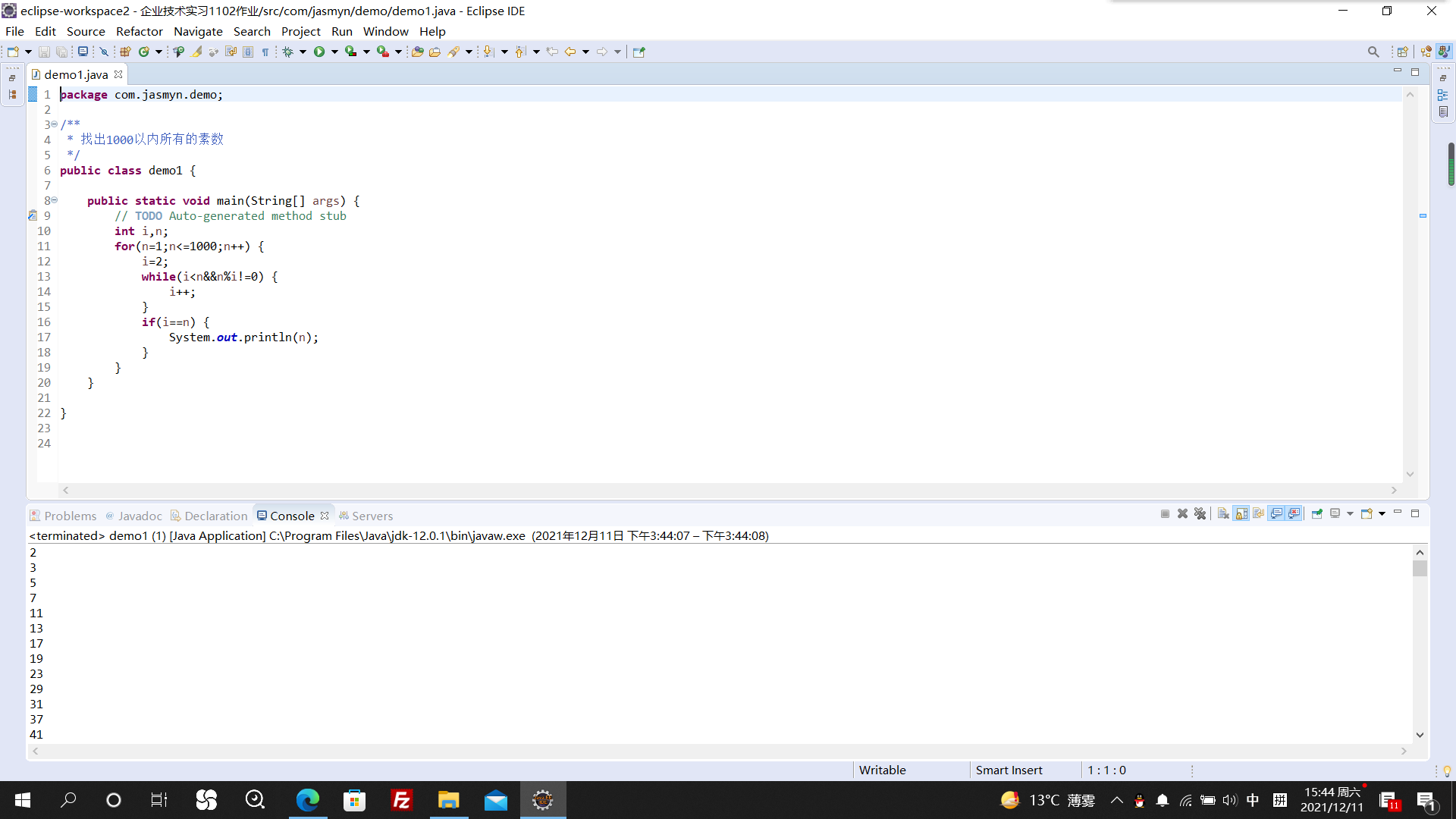Click the Remove Launch X icon in console
1456x819 pixels.
(x=1182, y=513)
